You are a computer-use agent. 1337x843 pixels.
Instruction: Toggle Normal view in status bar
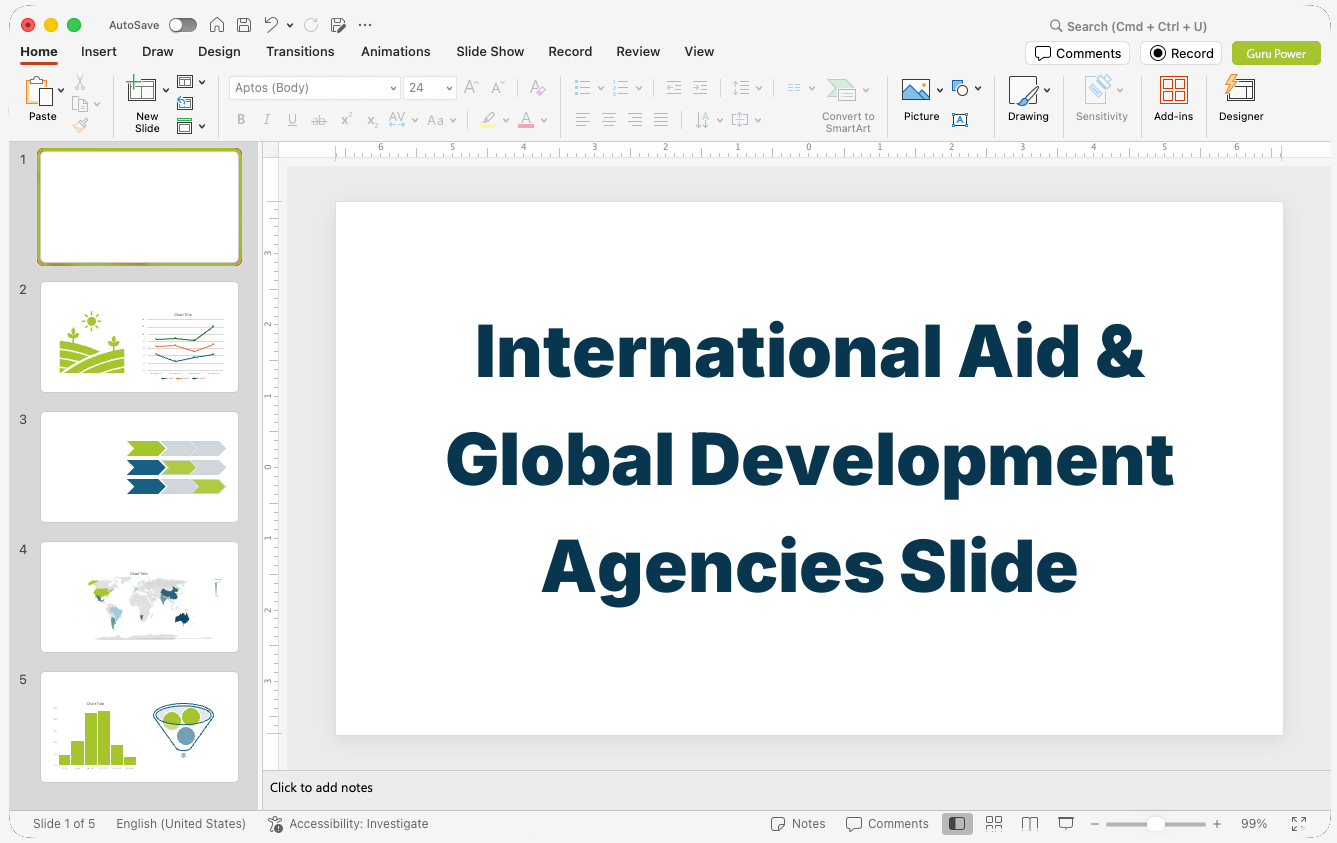[957, 823]
